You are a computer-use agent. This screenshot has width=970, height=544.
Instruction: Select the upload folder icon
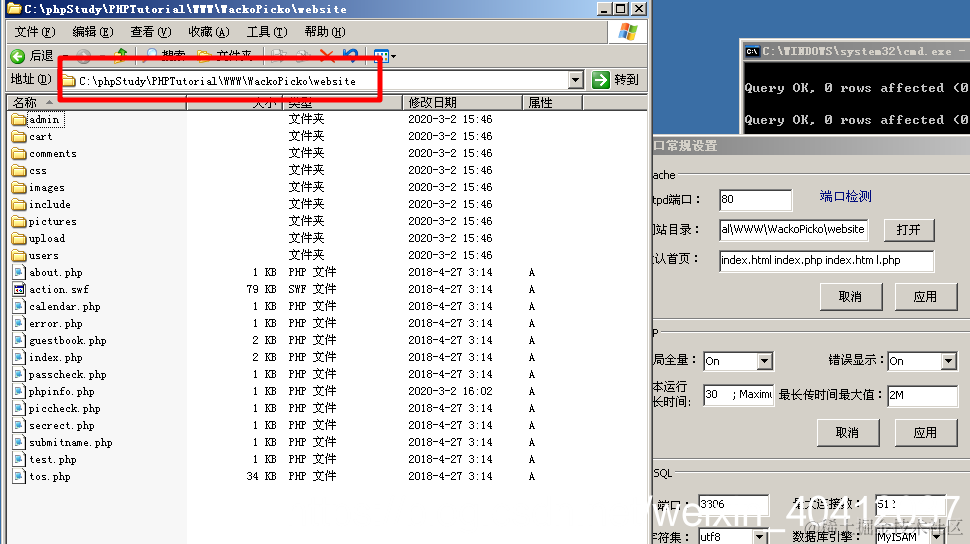(19, 238)
